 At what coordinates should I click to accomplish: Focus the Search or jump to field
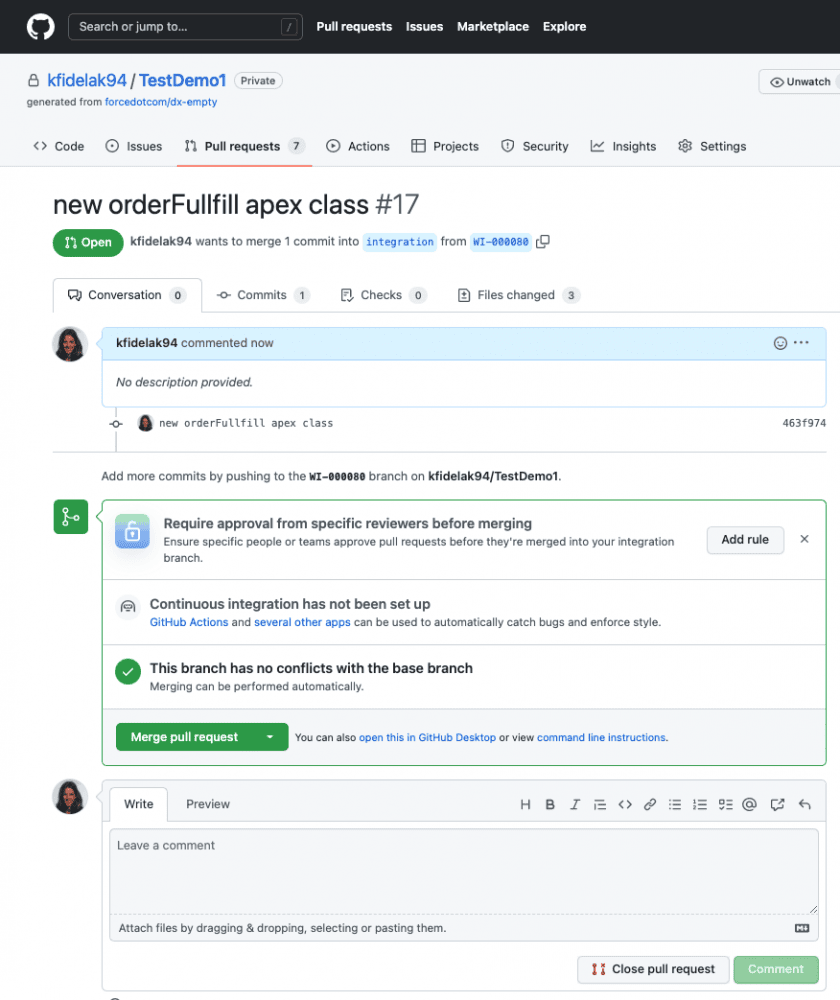pos(185,27)
